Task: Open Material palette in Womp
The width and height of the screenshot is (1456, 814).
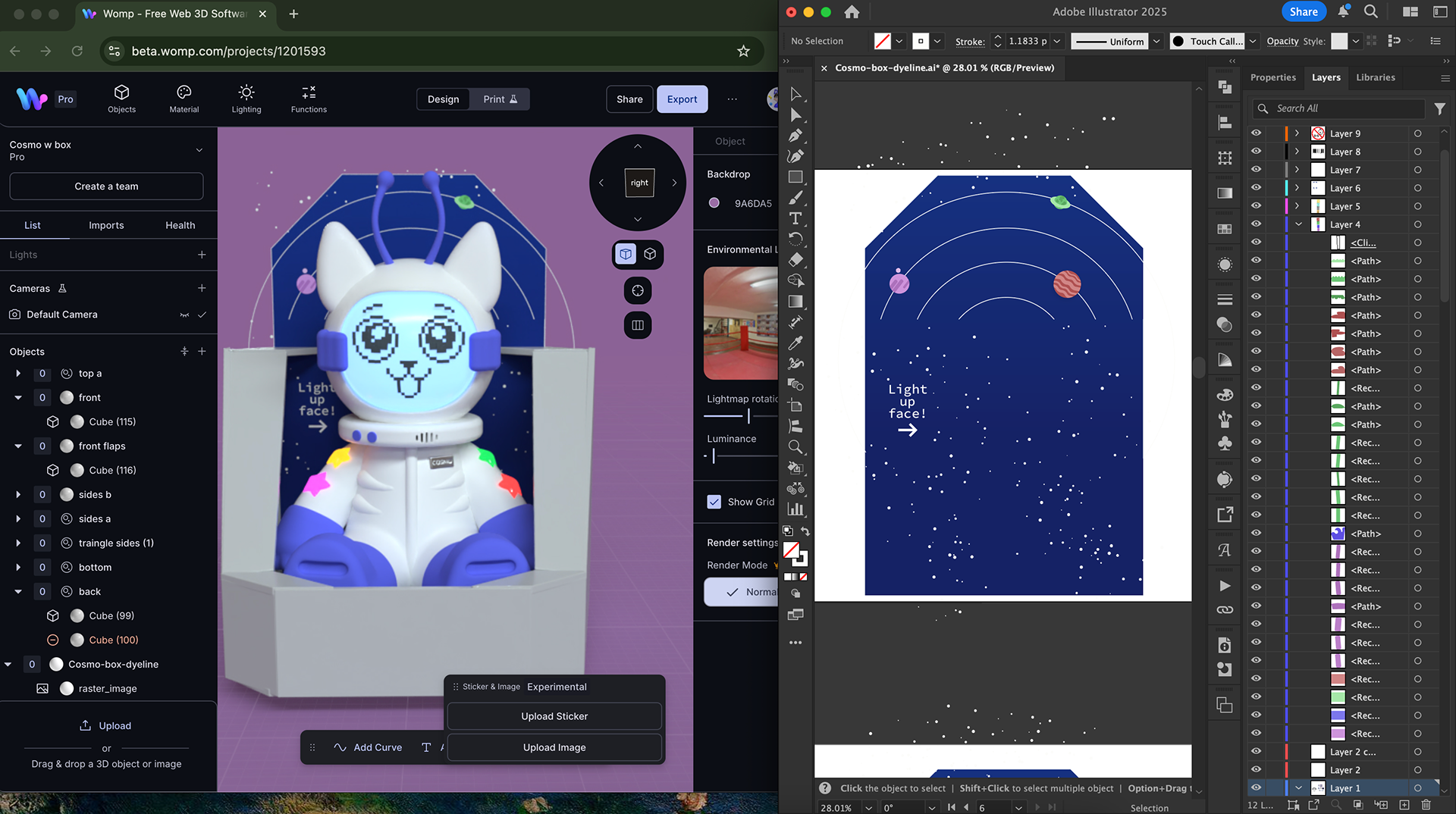Action: point(184,99)
